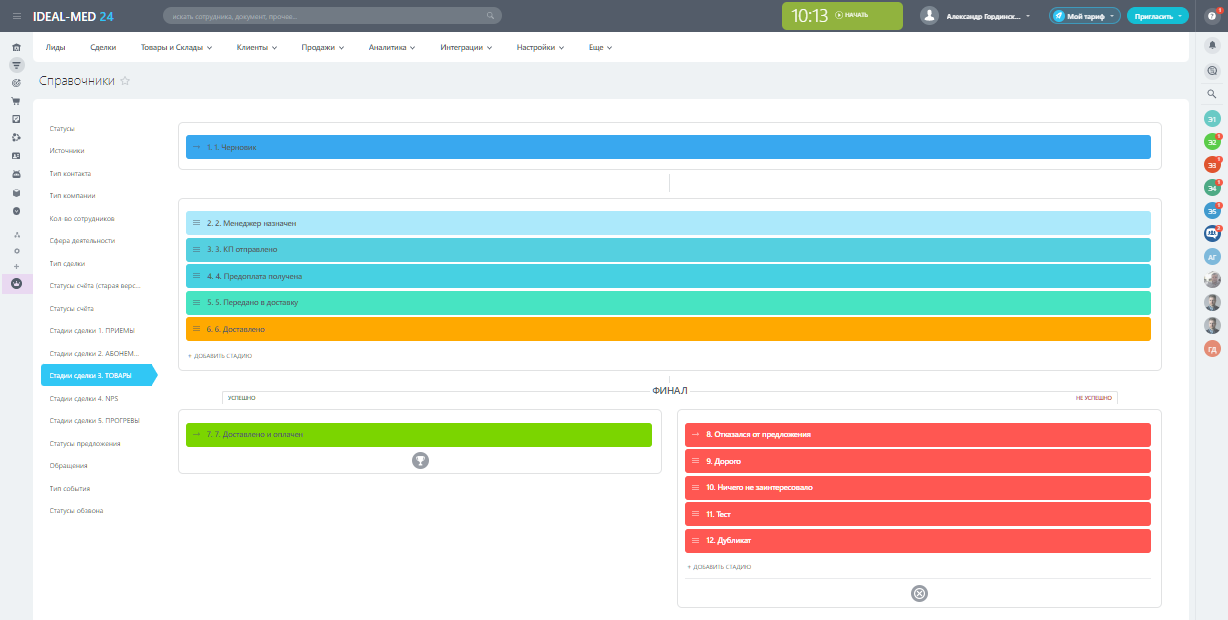The image size is (1228, 620).
Task: Start the work day with НАЧАТЬ
Action: point(852,15)
